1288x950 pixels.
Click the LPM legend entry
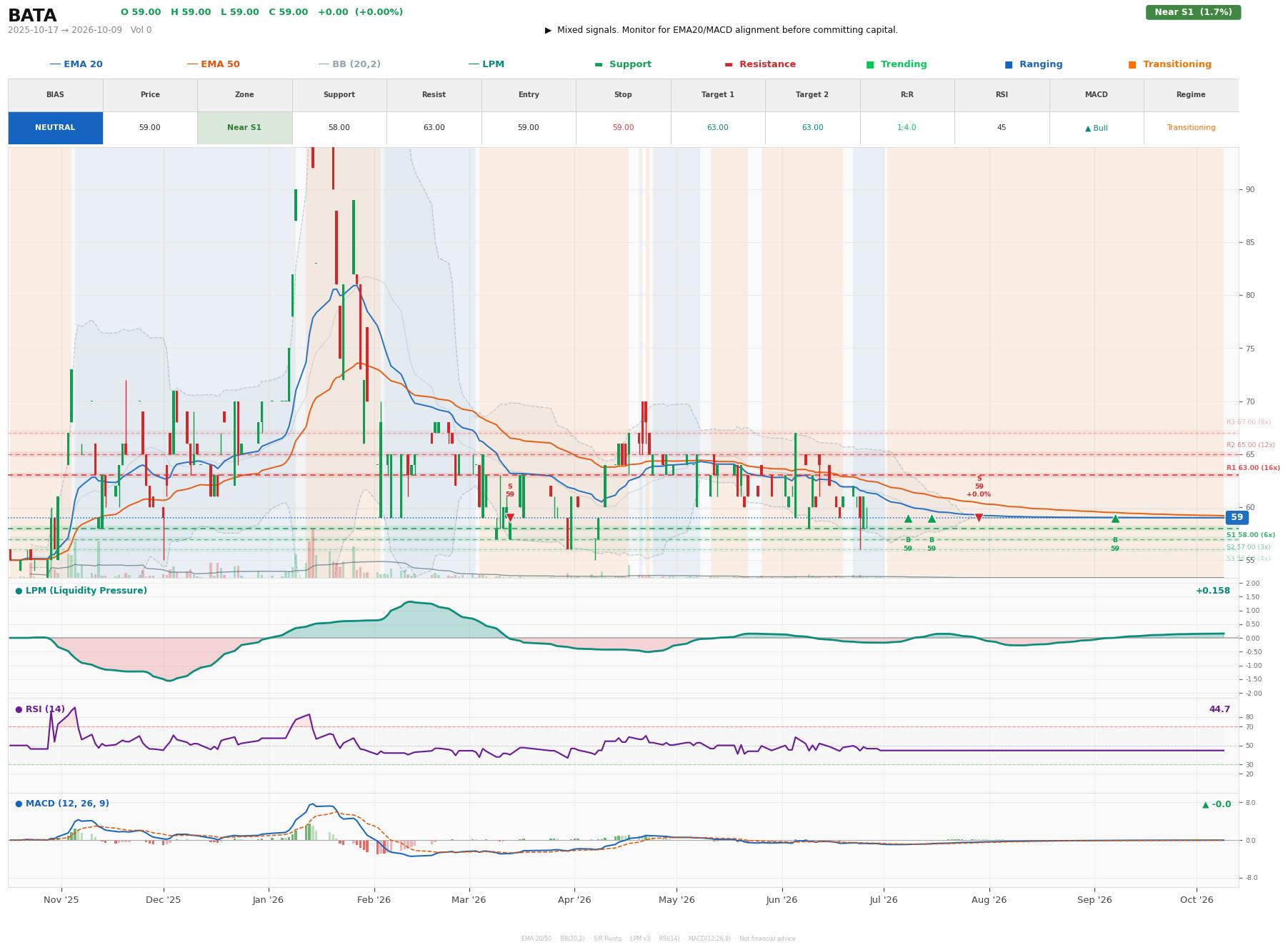[486, 64]
